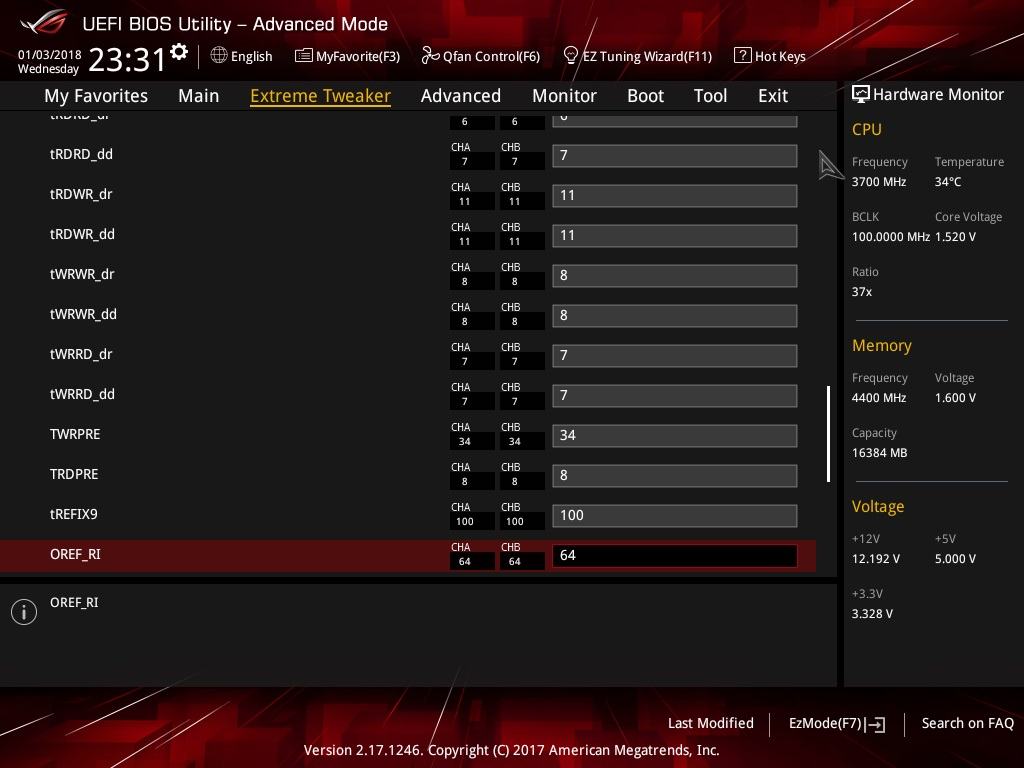Click the CHB value 34 for TWRPRE
Viewport: 1024px width, 768px height.
coord(515,441)
